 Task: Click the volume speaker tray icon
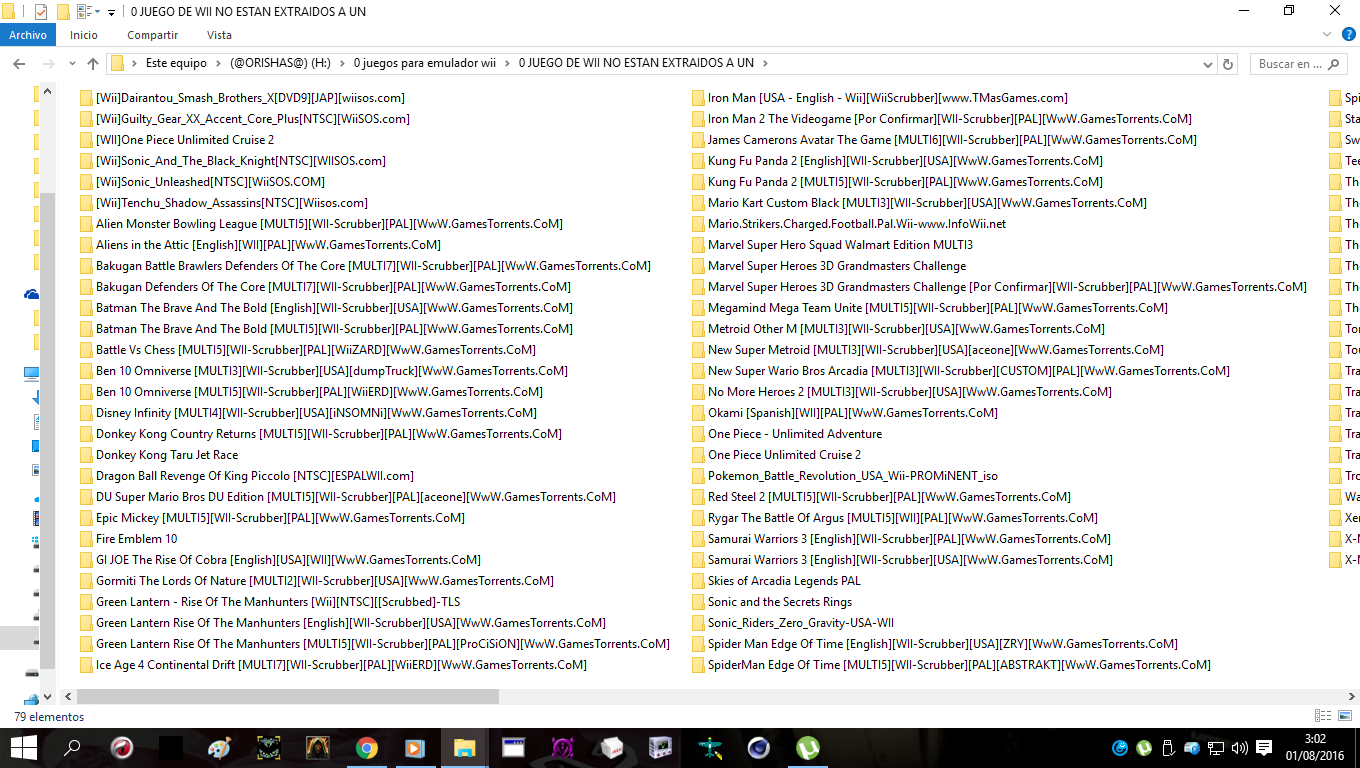(1239, 748)
